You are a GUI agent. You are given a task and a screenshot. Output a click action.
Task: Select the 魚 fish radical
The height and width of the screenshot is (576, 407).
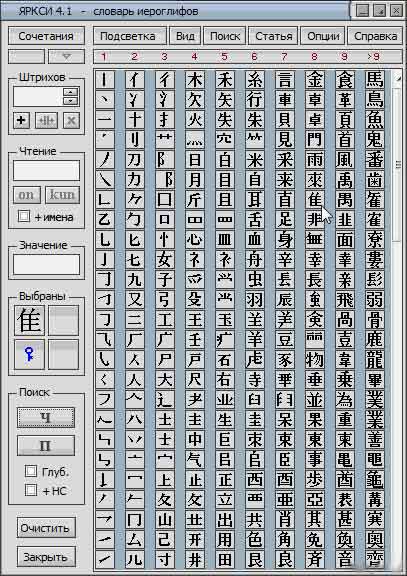click(375, 120)
